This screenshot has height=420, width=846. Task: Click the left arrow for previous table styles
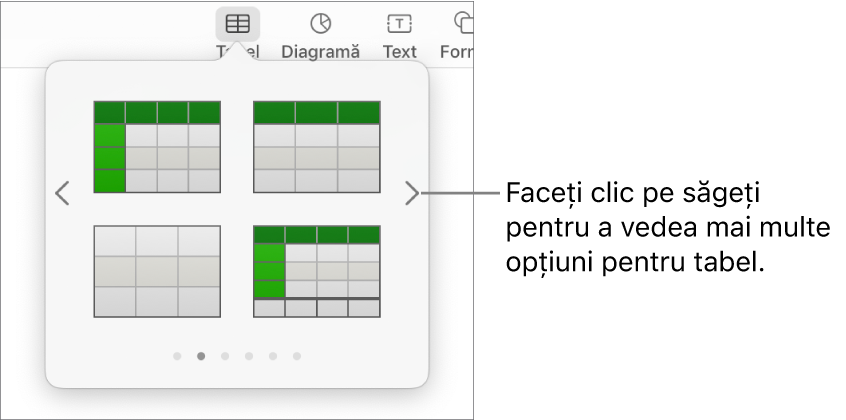pos(63,193)
